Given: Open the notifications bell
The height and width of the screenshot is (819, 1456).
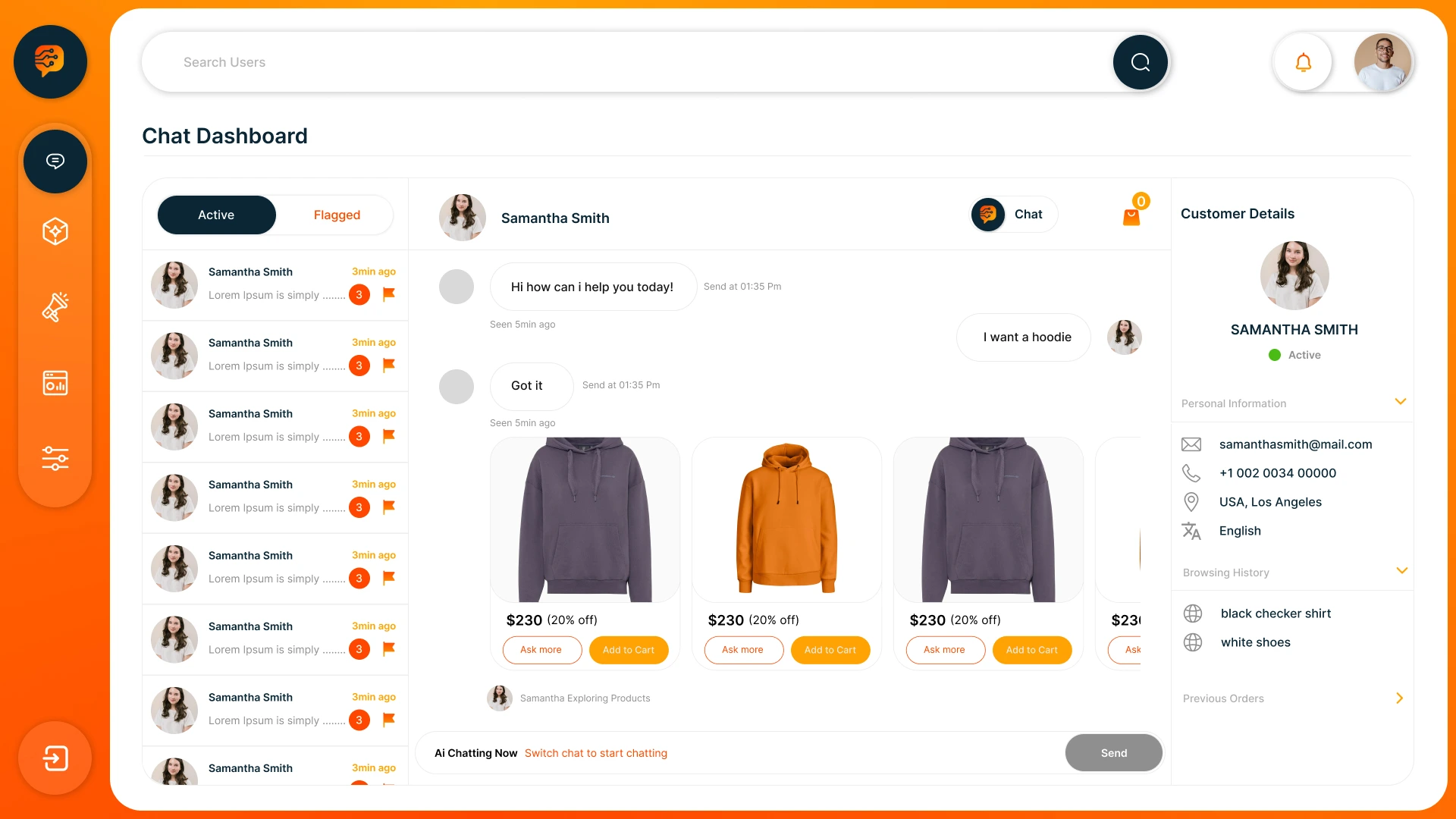Looking at the screenshot, I should tap(1303, 62).
